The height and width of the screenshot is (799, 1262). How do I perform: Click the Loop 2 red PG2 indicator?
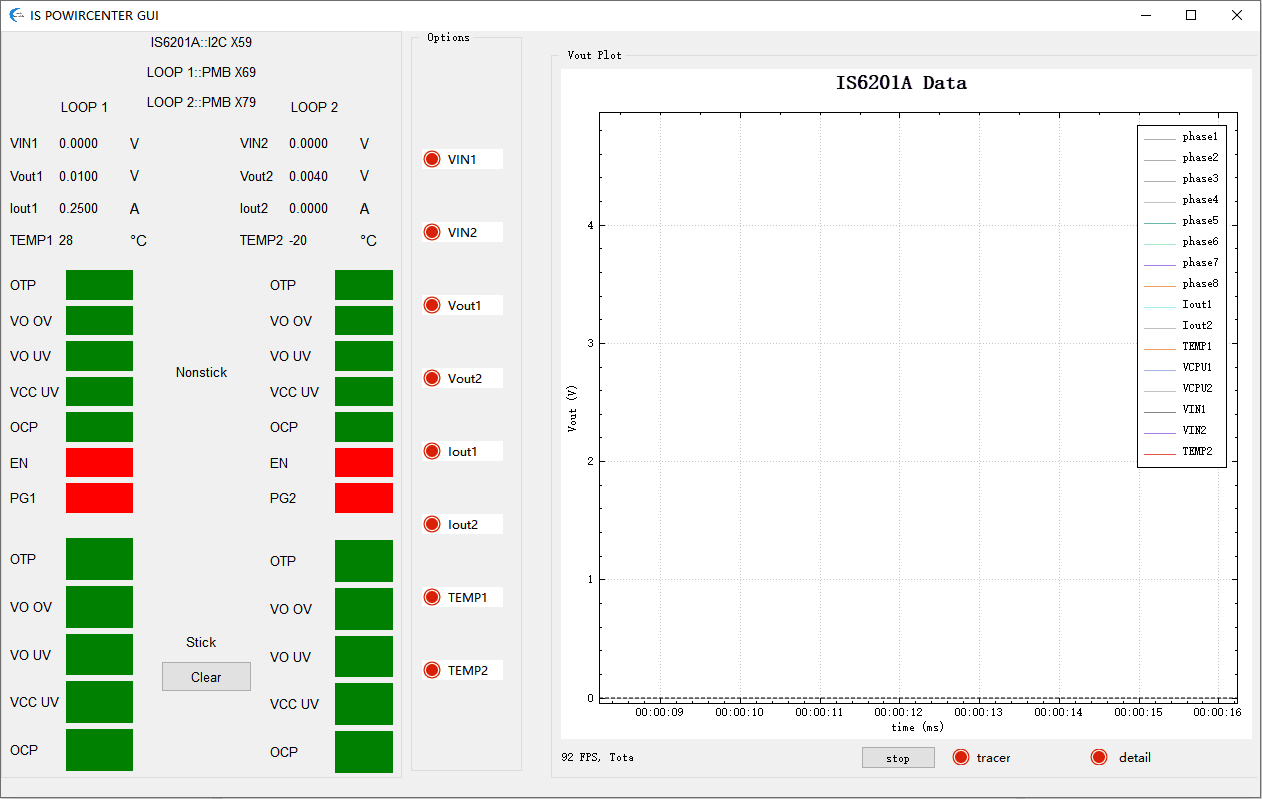(363, 497)
